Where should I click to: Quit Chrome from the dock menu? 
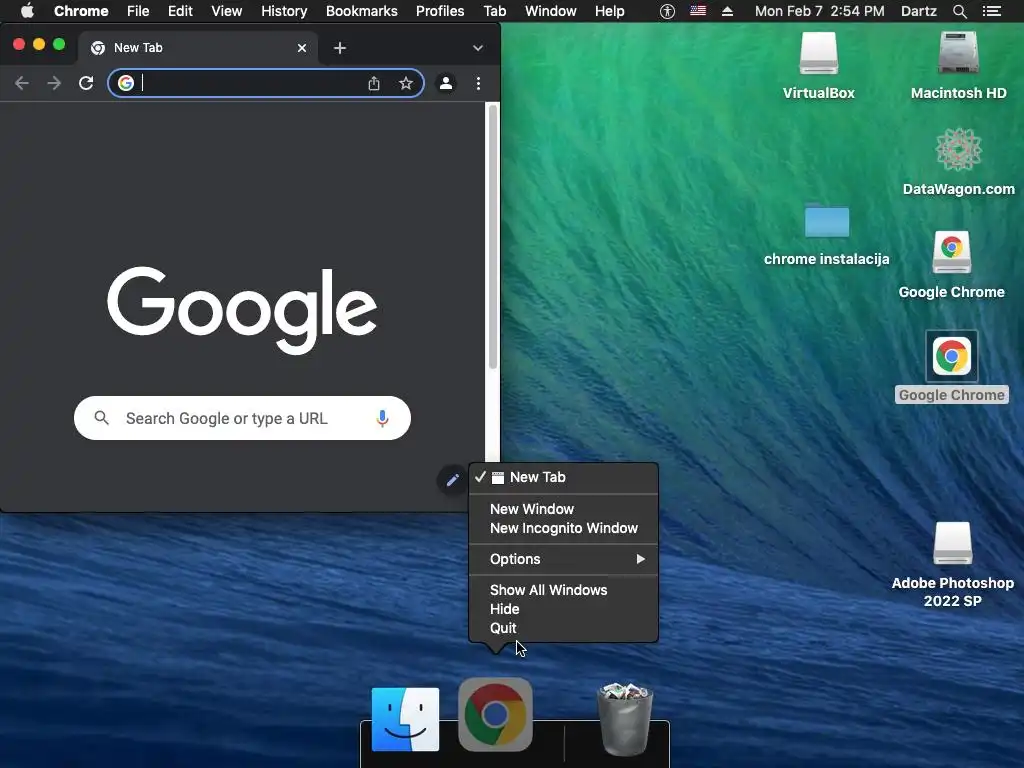pos(563,628)
